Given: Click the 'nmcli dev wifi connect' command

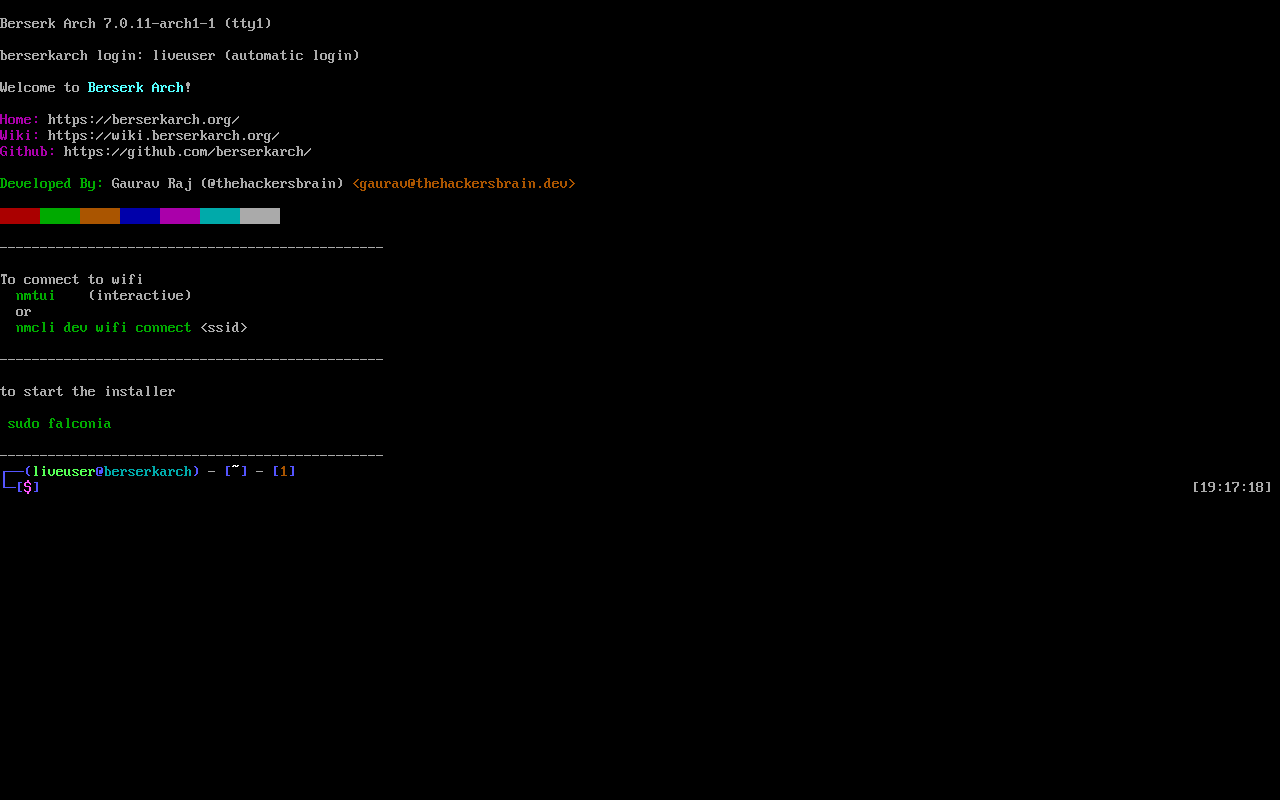Looking at the screenshot, I should point(104,328).
